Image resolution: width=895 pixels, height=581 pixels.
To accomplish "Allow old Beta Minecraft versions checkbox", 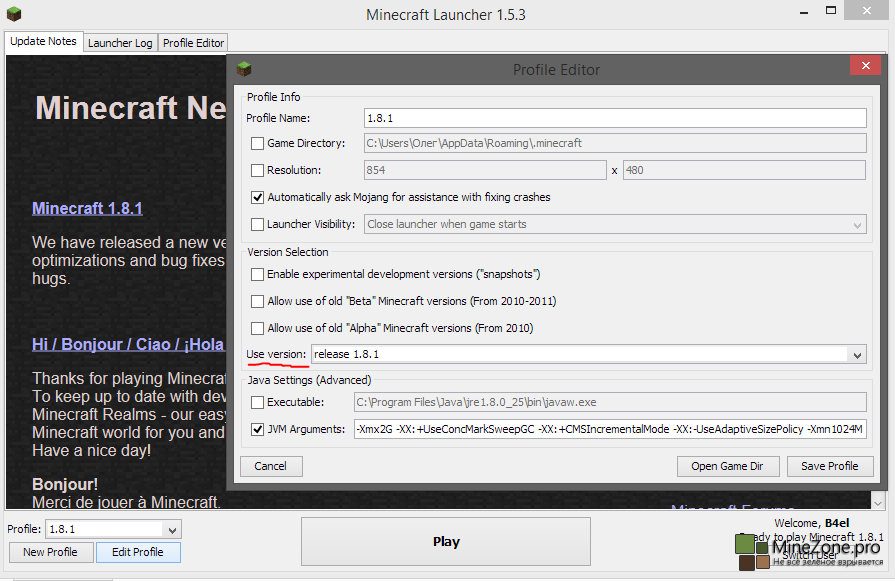I will (258, 301).
